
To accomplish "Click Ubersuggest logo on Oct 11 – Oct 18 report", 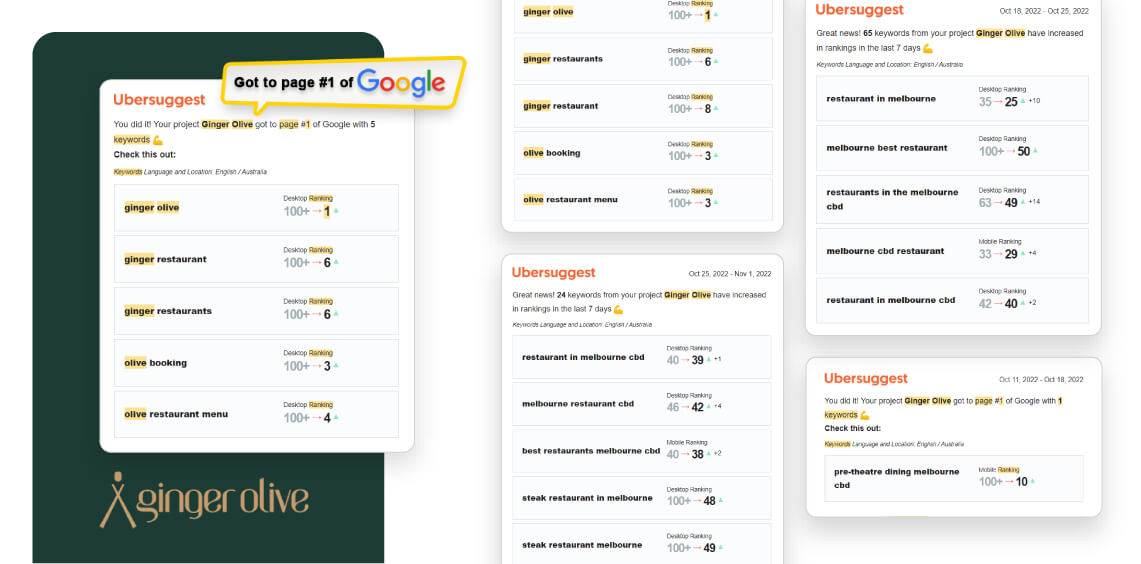I will coord(866,378).
